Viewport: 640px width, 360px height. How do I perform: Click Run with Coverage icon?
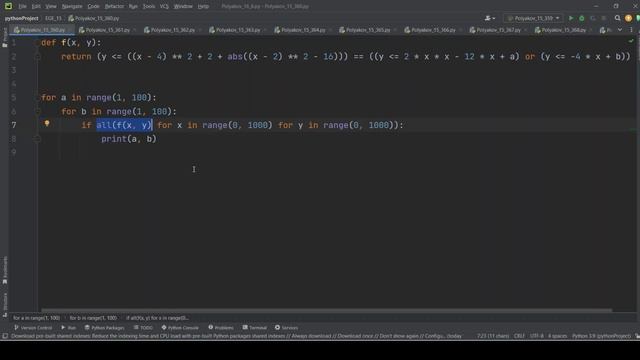[593, 18]
